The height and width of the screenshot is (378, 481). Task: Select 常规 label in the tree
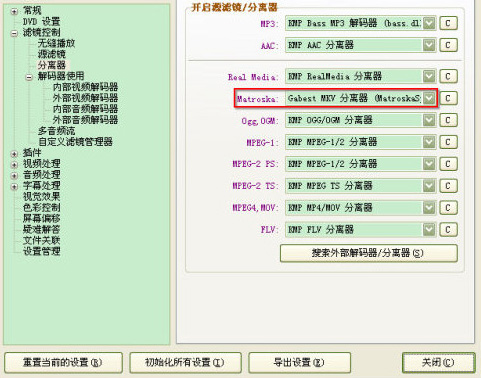tap(32, 11)
